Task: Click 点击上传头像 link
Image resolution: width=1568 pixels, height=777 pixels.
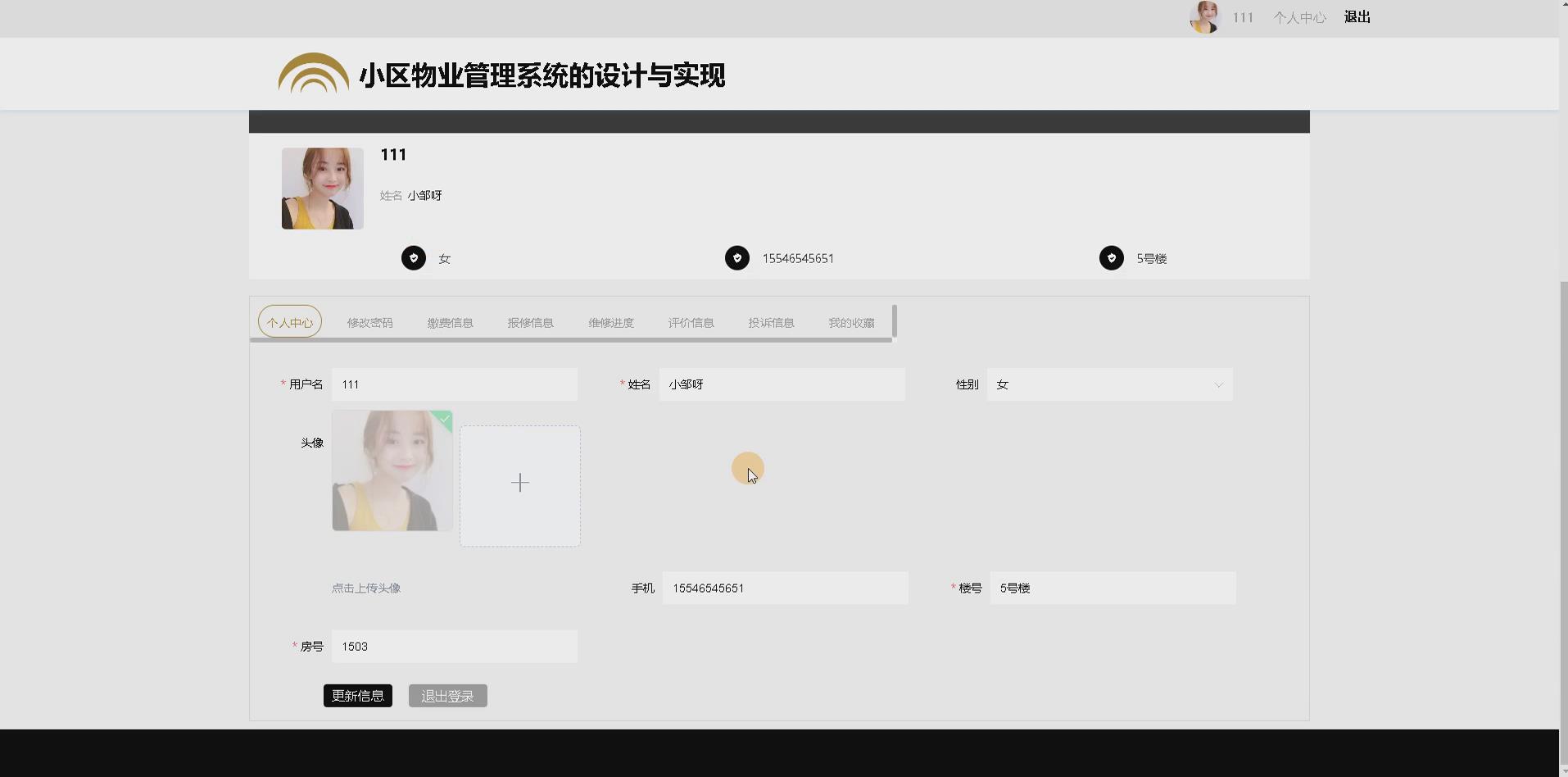Action: (365, 588)
